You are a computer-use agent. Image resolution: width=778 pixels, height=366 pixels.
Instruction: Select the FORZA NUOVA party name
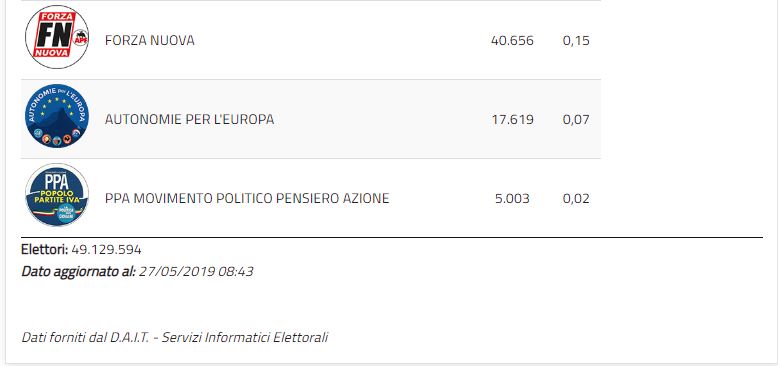tap(149, 40)
